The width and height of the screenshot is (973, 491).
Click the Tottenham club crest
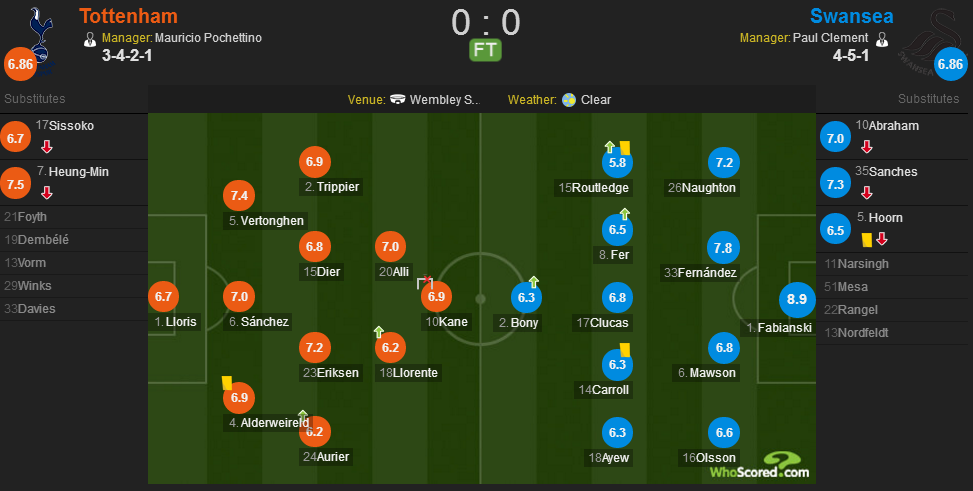40,35
